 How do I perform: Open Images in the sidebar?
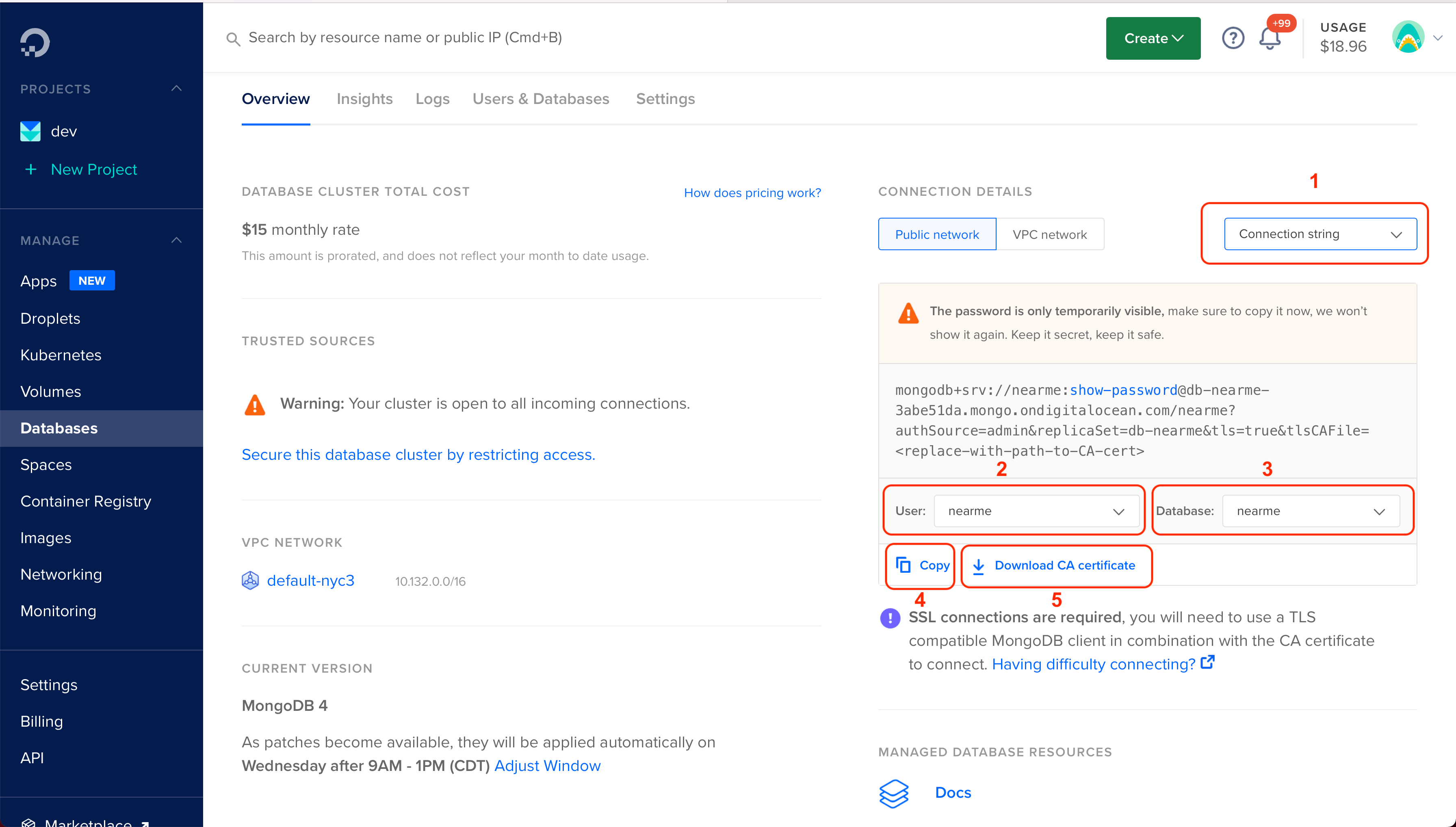(x=45, y=538)
